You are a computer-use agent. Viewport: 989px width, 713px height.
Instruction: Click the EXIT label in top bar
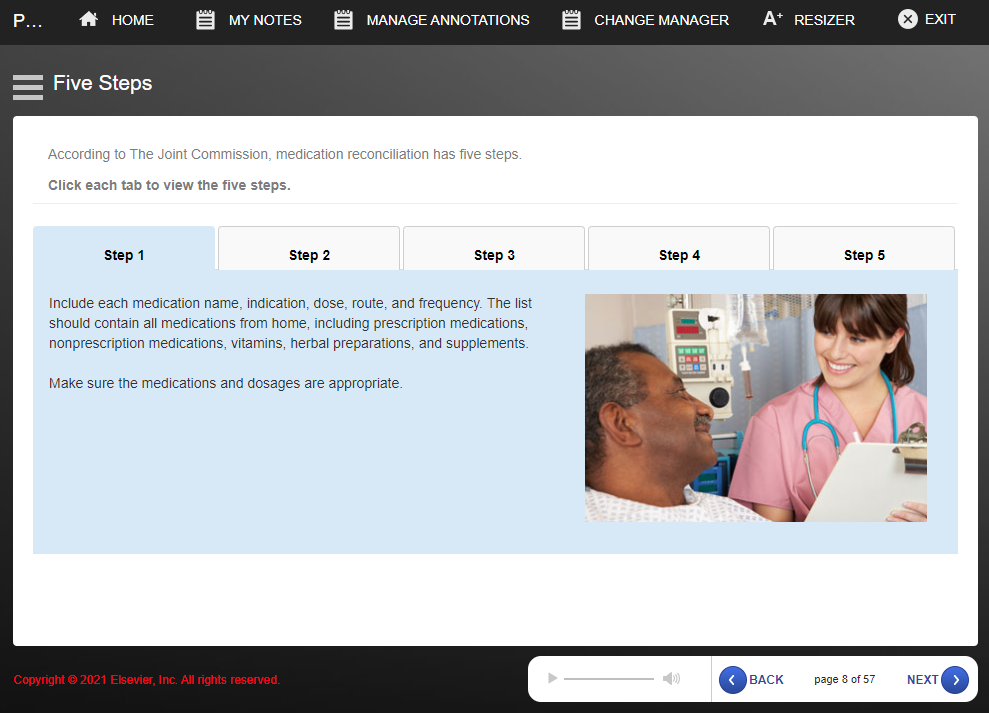coord(940,20)
